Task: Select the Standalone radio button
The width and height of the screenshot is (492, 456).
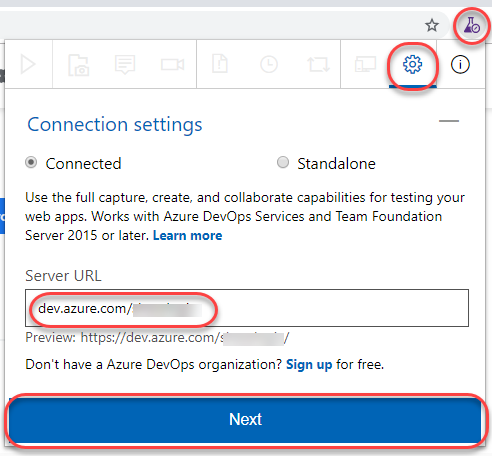Action: tap(283, 162)
